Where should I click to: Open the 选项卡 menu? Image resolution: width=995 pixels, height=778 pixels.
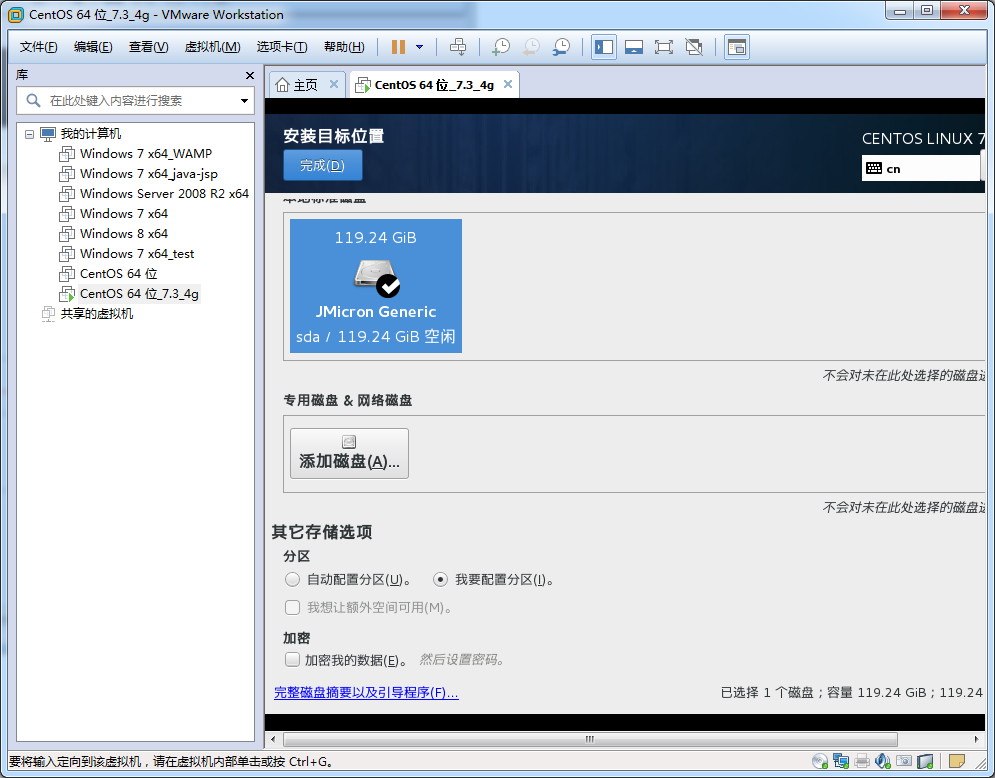click(x=282, y=47)
